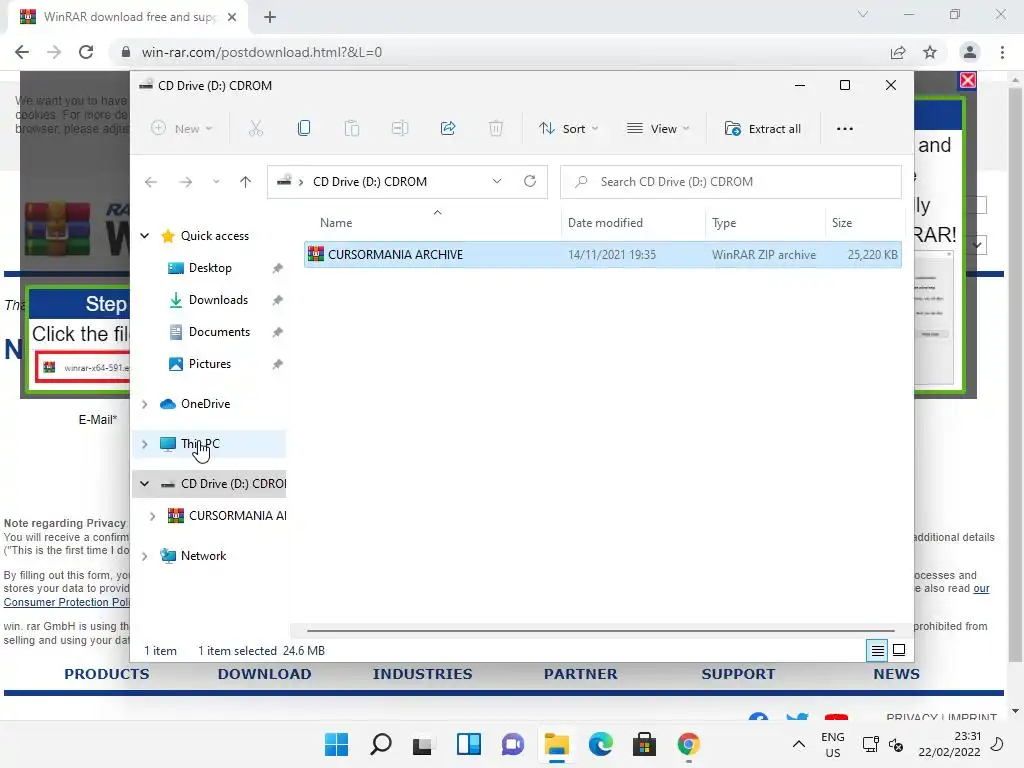The width and height of the screenshot is (1024, 768).
Task: Click Search CD Drive (D:) CDROM field
Action: [731, 182]
